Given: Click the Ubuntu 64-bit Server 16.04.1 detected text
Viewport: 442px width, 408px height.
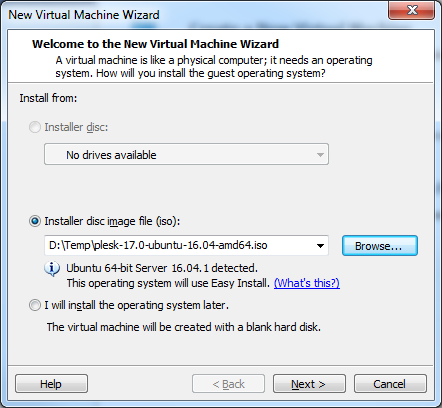Looking at the screenshot, I should 162,268.
